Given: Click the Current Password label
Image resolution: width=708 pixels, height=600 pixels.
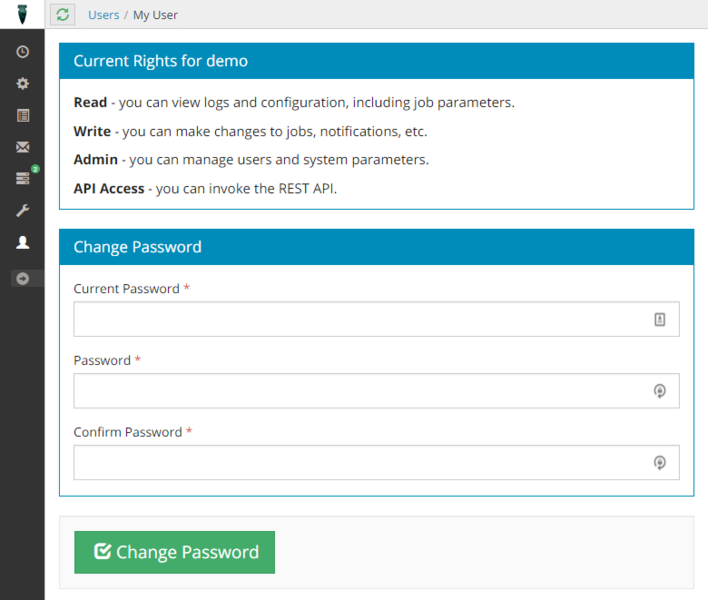Looking at the screenshot, I should 126,289.
